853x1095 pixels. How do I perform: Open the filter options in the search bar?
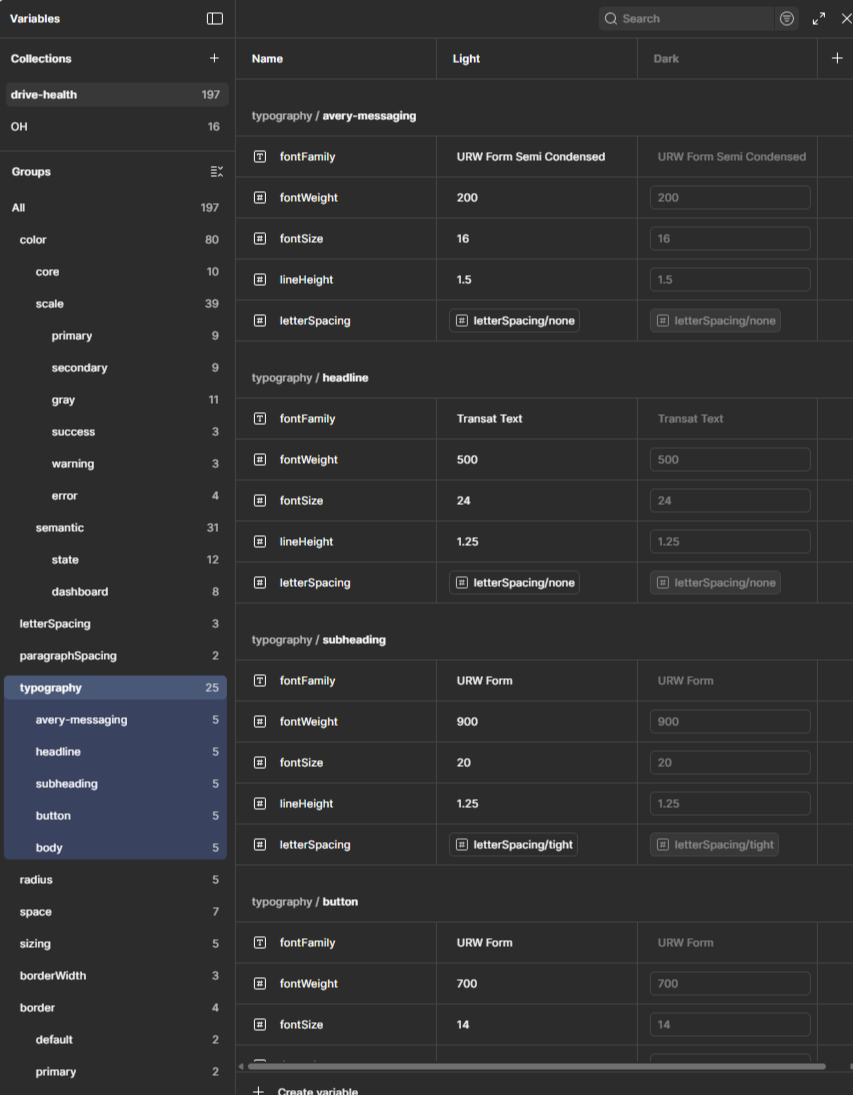786,18
